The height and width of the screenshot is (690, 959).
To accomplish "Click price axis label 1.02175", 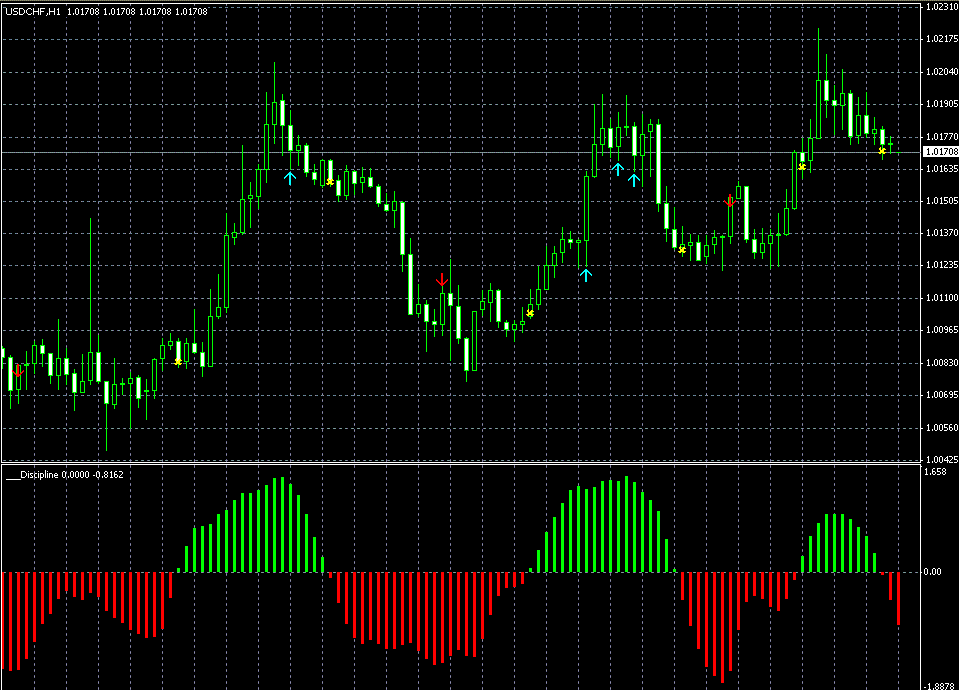I will coord(942,39).
